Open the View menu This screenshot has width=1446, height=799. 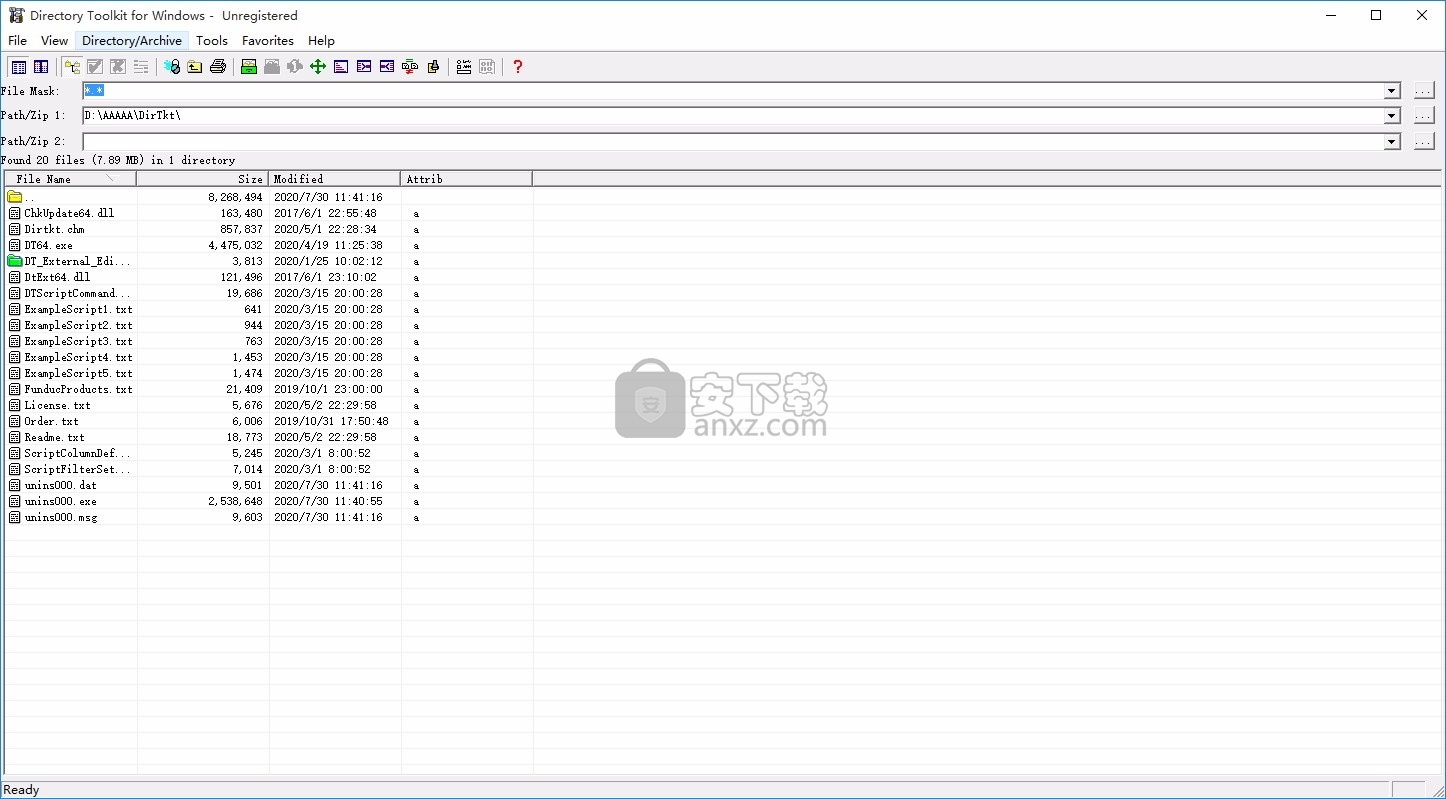pyautogui.click(x=54, y=41)
